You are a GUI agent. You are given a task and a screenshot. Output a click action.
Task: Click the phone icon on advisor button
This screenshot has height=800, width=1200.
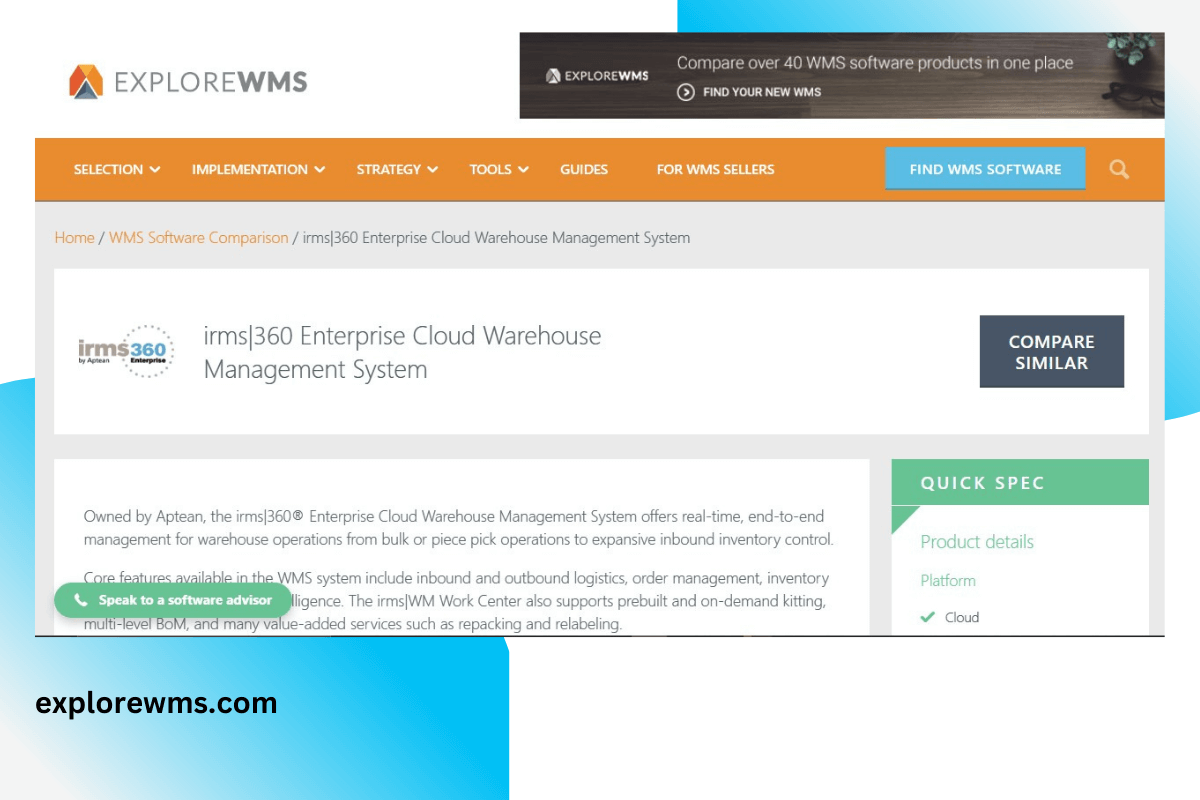[80, 601]
